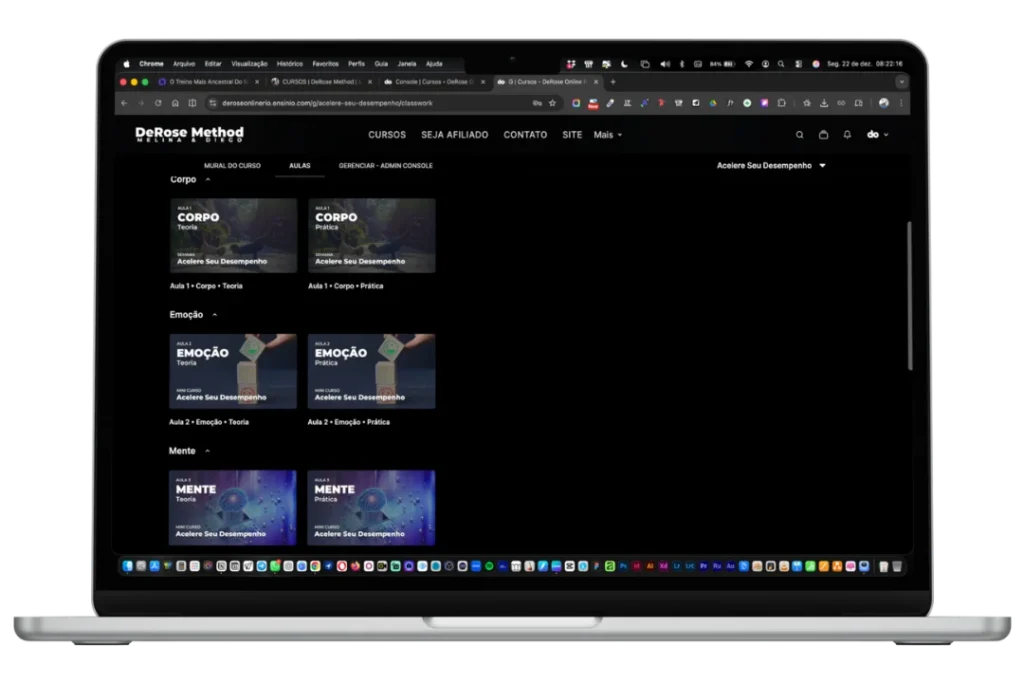Bookmark this page with the star icon
The height and width of the screenshot is (683, 1024).
tap(552, 103)
